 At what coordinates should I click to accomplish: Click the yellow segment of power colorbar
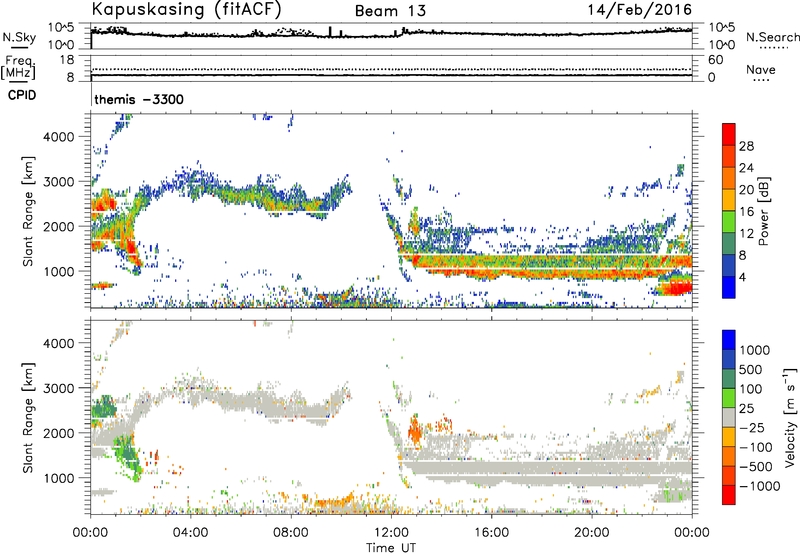click(729, 200)
